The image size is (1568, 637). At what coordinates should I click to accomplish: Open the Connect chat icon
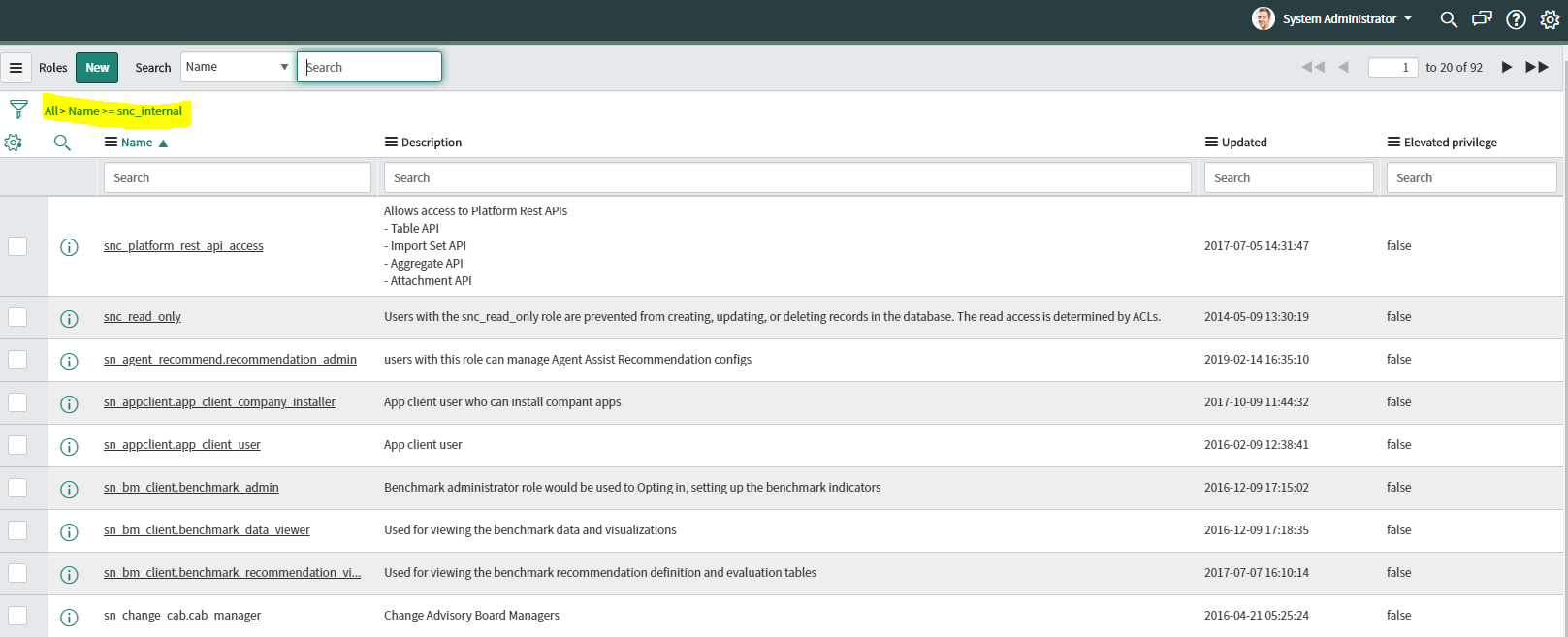[1482, 19]
